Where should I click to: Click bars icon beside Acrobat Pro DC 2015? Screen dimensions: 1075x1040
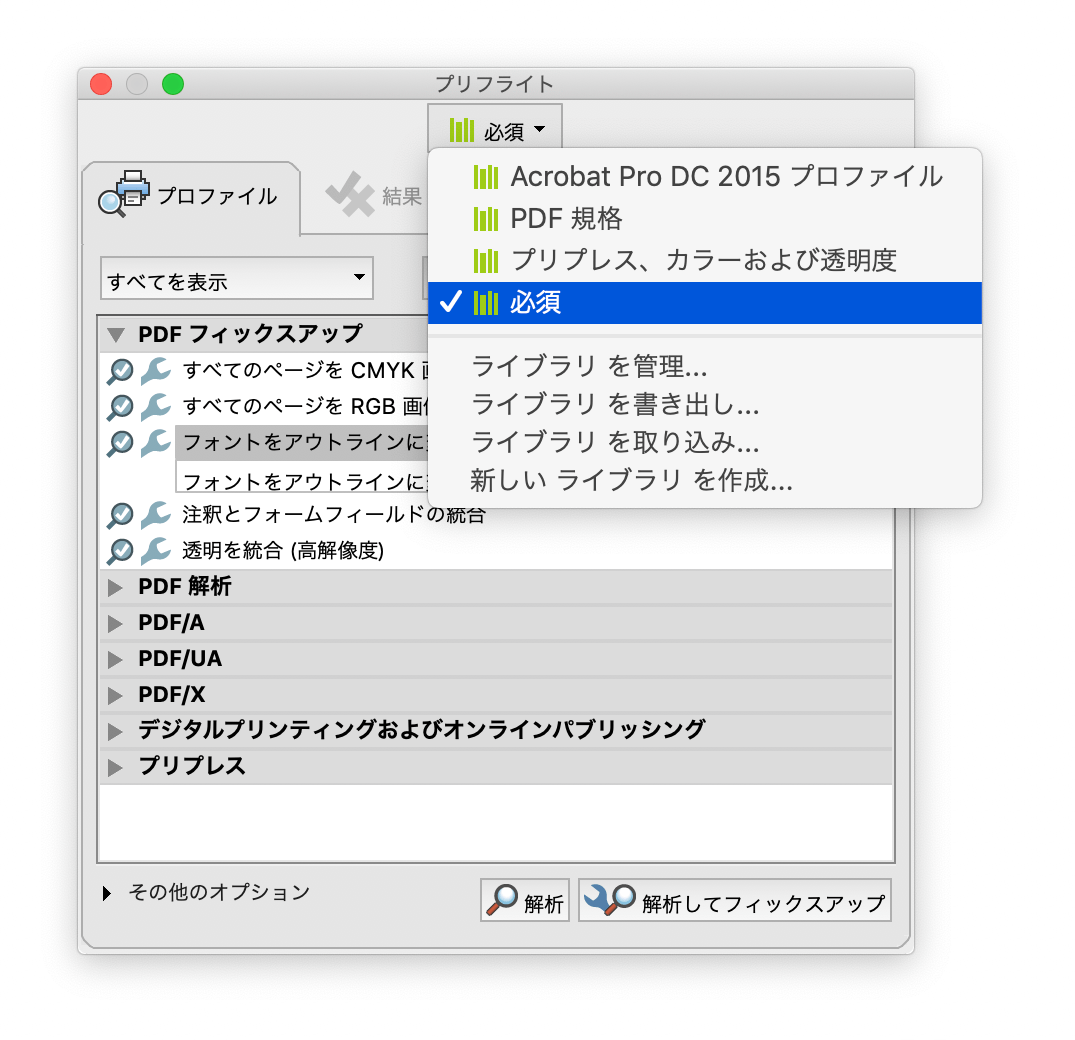485,178
